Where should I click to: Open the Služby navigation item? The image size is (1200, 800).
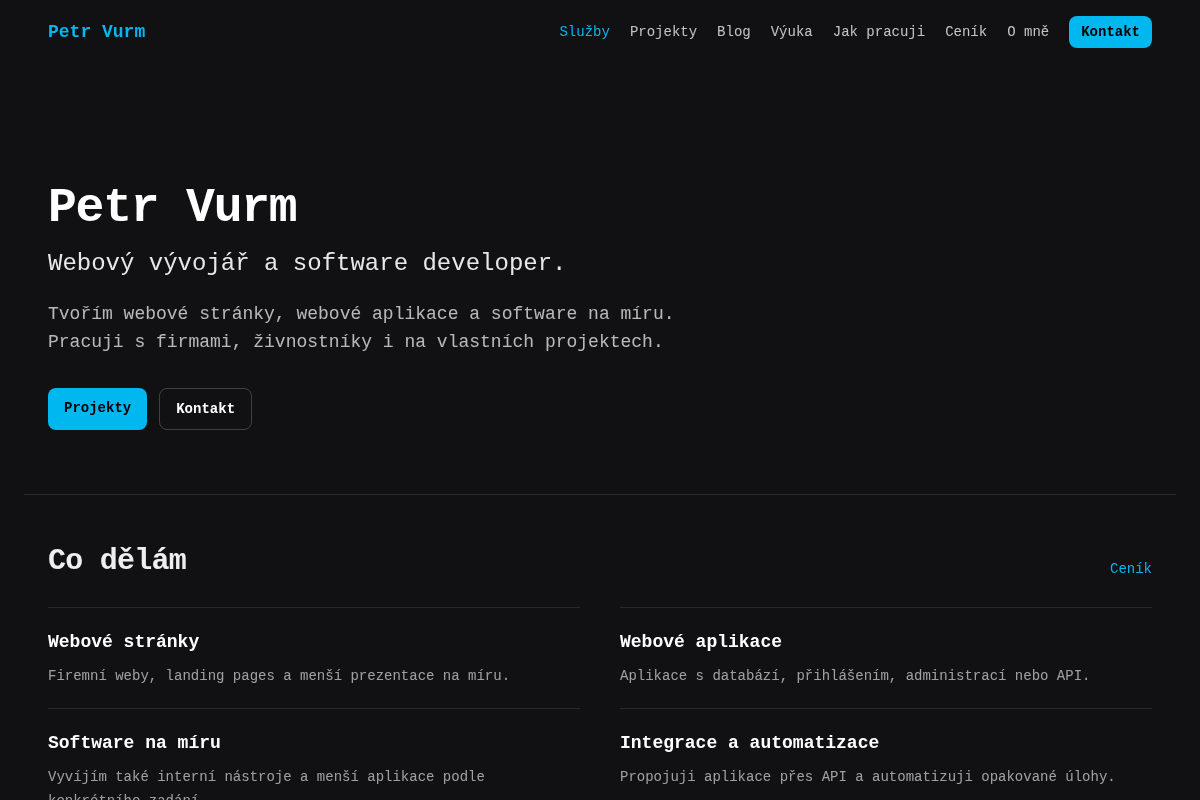tap(584, 32)
